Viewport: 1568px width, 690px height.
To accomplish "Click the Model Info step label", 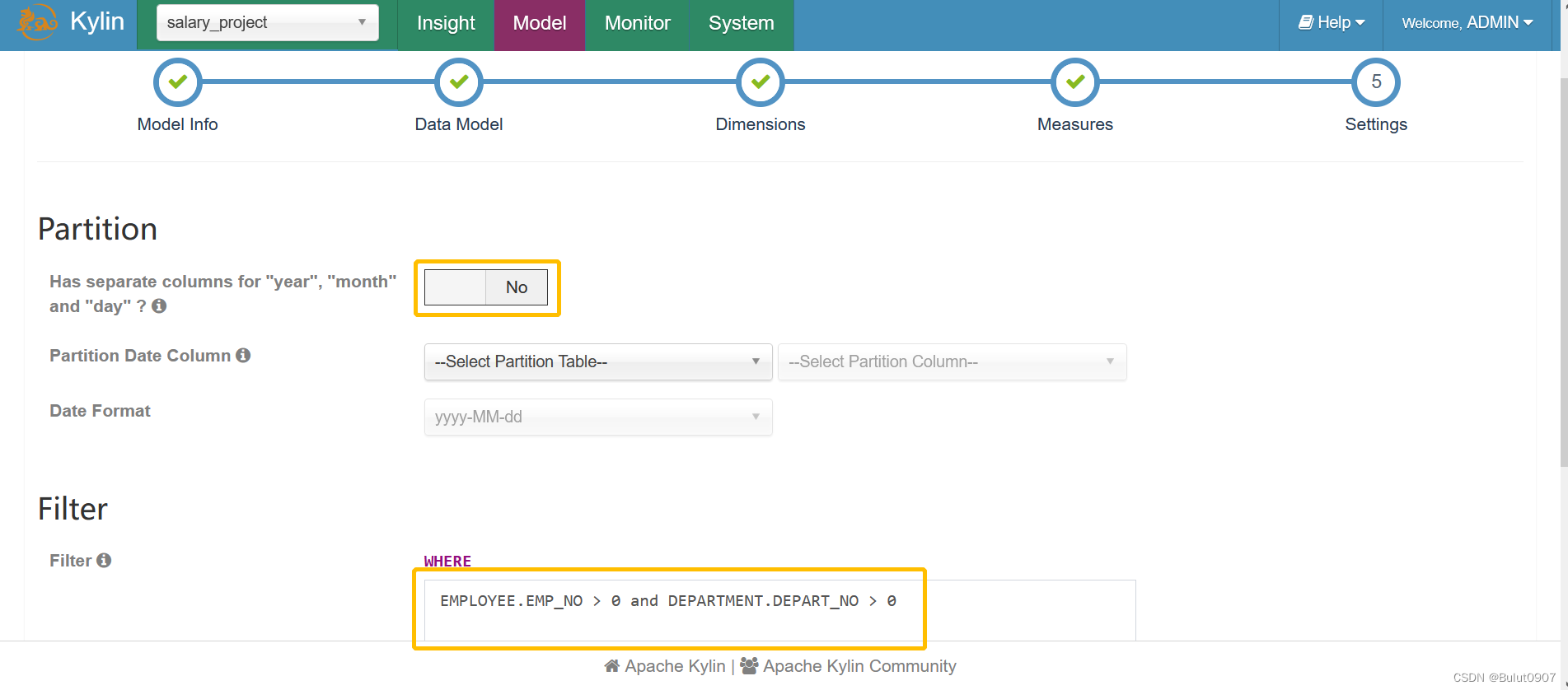I will [178, 124].
